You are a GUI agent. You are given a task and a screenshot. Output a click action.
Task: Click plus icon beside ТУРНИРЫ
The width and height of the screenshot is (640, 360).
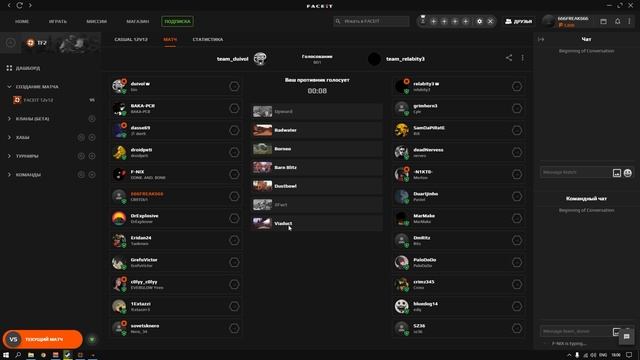click(x=92, y=156)
